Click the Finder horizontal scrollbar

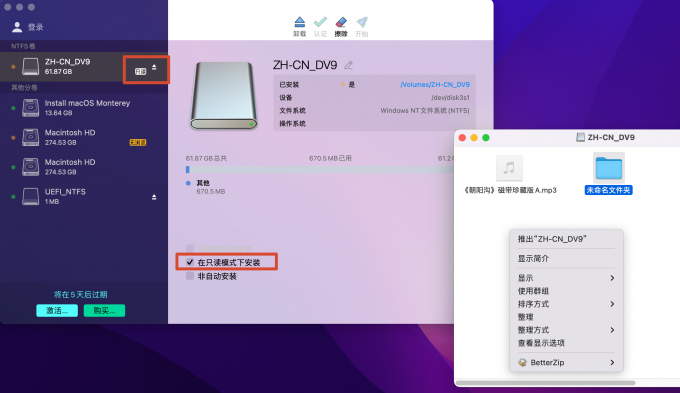click(x=546, y=383)
